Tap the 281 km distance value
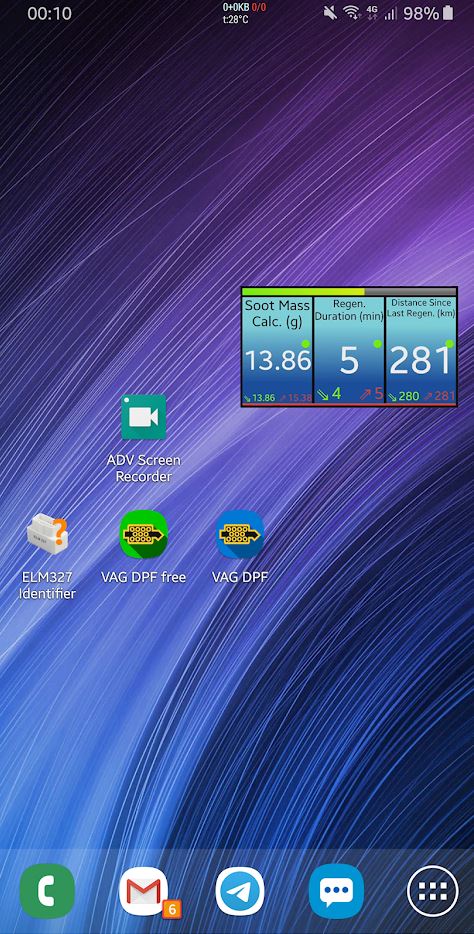Image resolution: width=474 pixels, height=934 pixels. click(x=421, y=360)
